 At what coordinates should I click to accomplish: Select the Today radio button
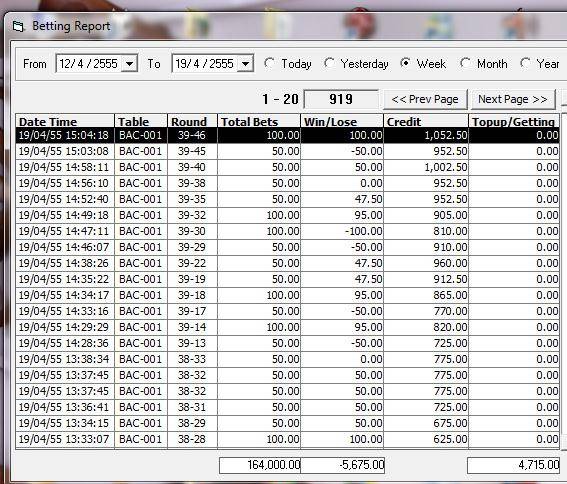[269, 63]
